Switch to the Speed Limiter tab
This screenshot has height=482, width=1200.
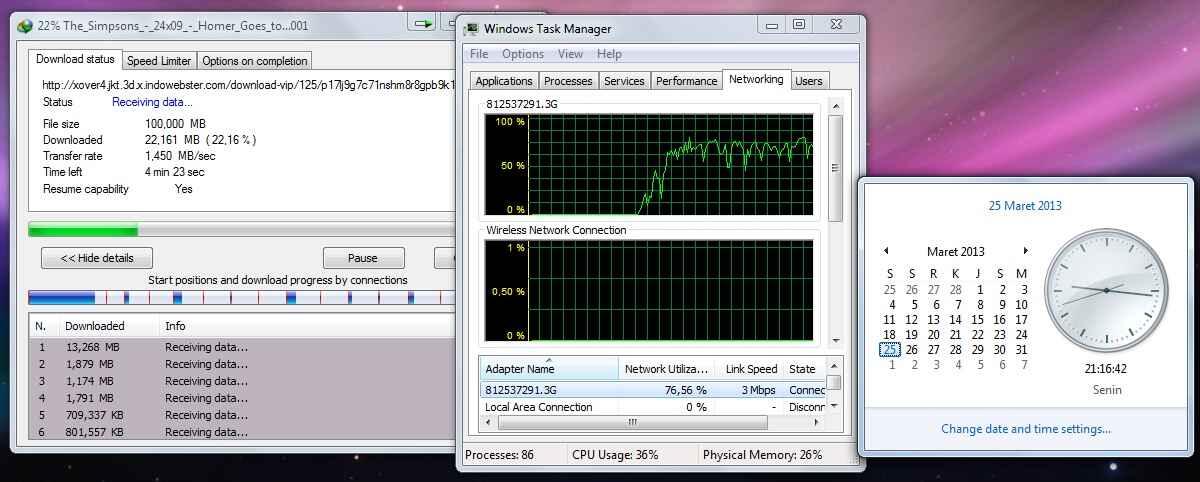(159, 61)
